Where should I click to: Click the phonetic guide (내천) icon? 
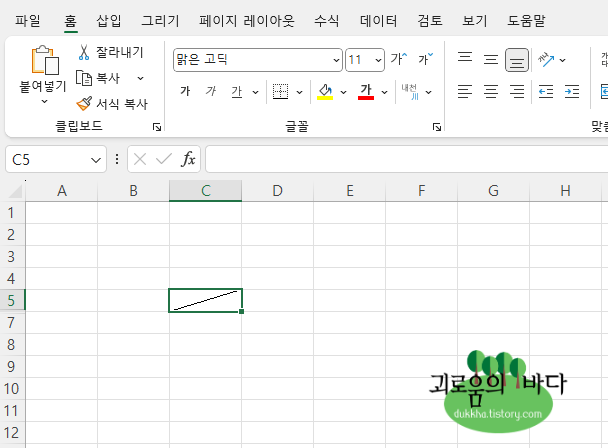410,92
